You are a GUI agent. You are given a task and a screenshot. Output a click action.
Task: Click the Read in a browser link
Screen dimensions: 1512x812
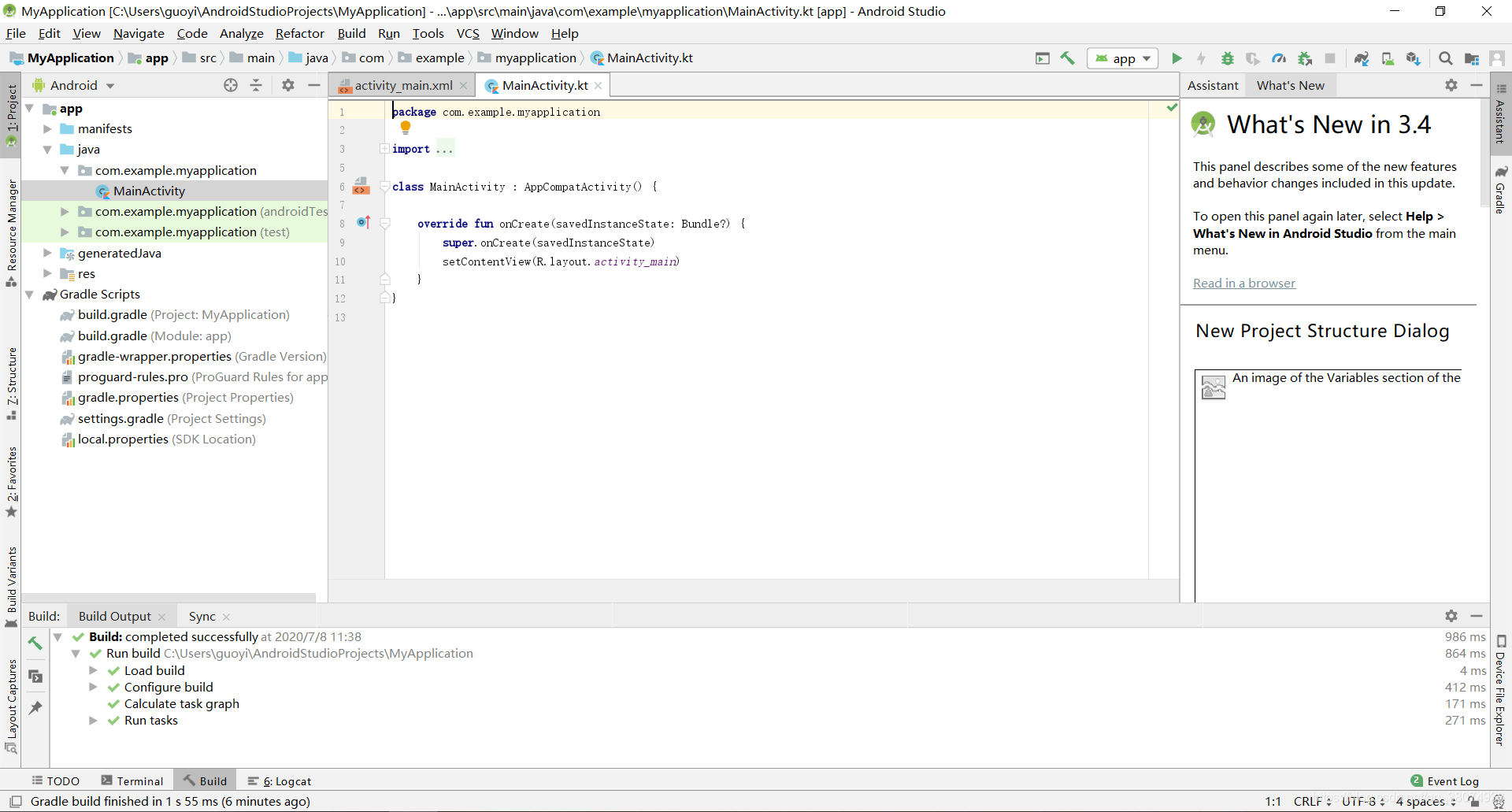tap(1243, 283)
